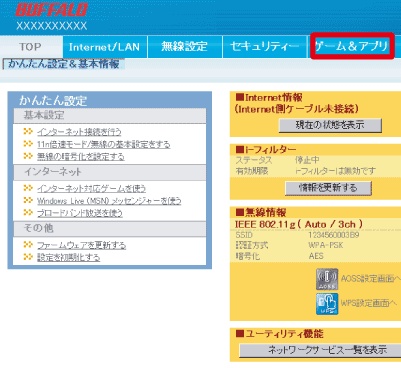Click arrow icon beside インターネット接続を行う

click(28, 131)
